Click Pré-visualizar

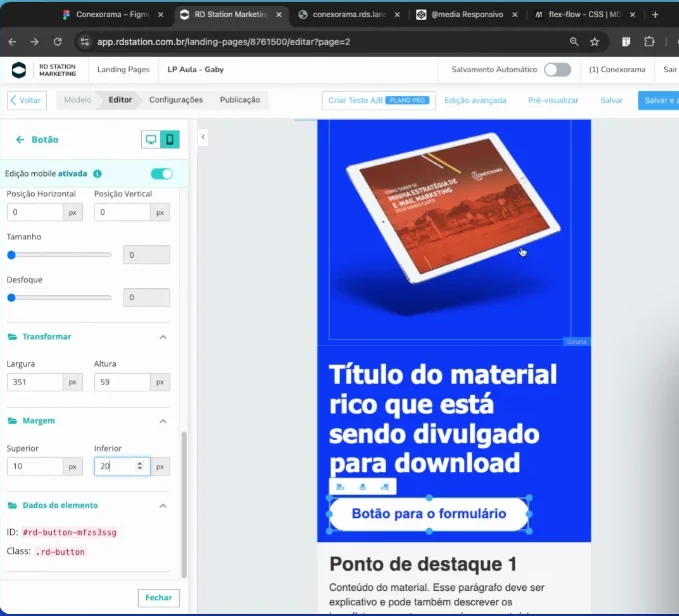point(553,100)
